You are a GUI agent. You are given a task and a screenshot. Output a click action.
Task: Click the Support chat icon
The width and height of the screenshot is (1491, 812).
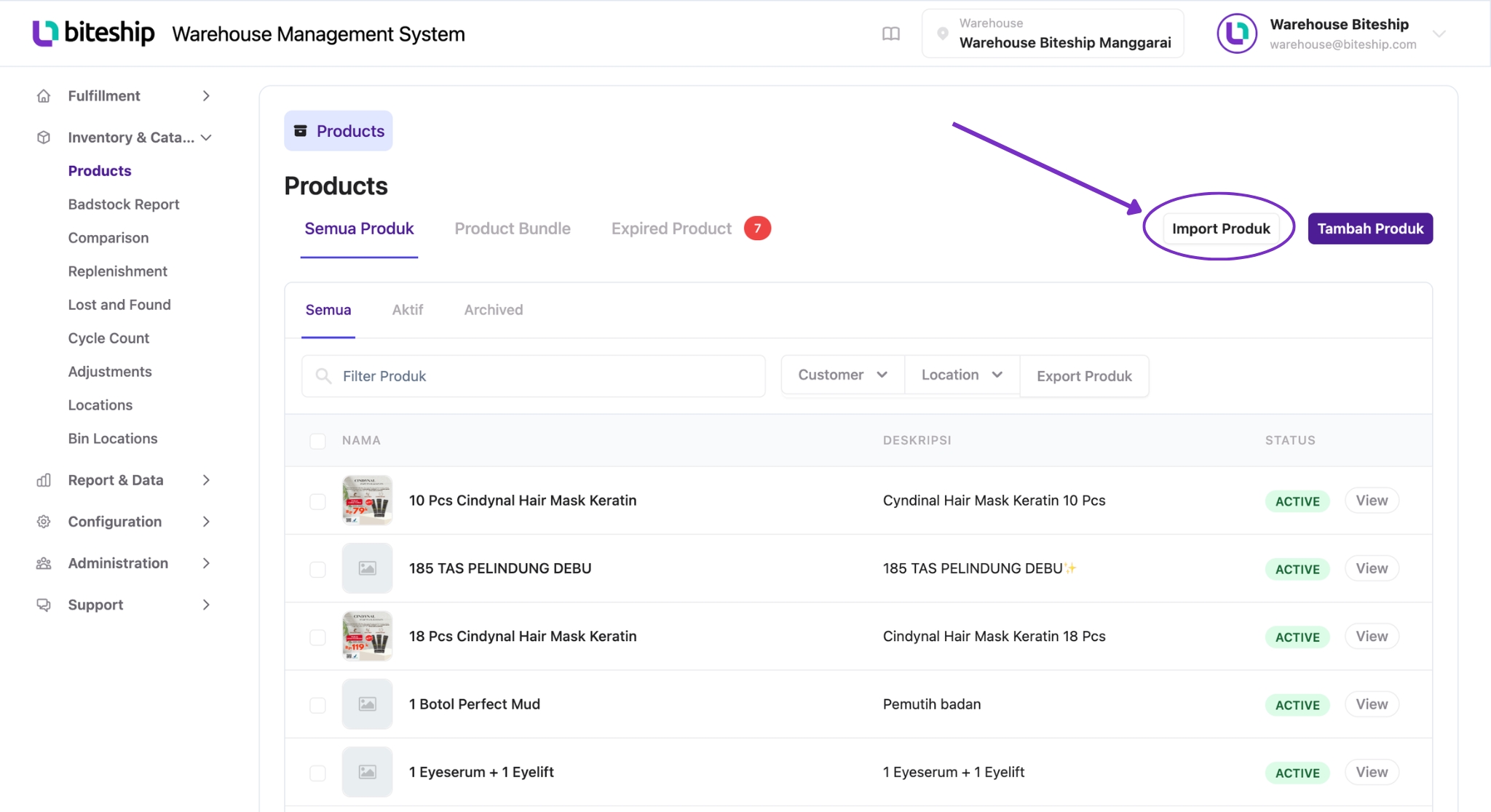pyautogui.click(x=44, y=605)
